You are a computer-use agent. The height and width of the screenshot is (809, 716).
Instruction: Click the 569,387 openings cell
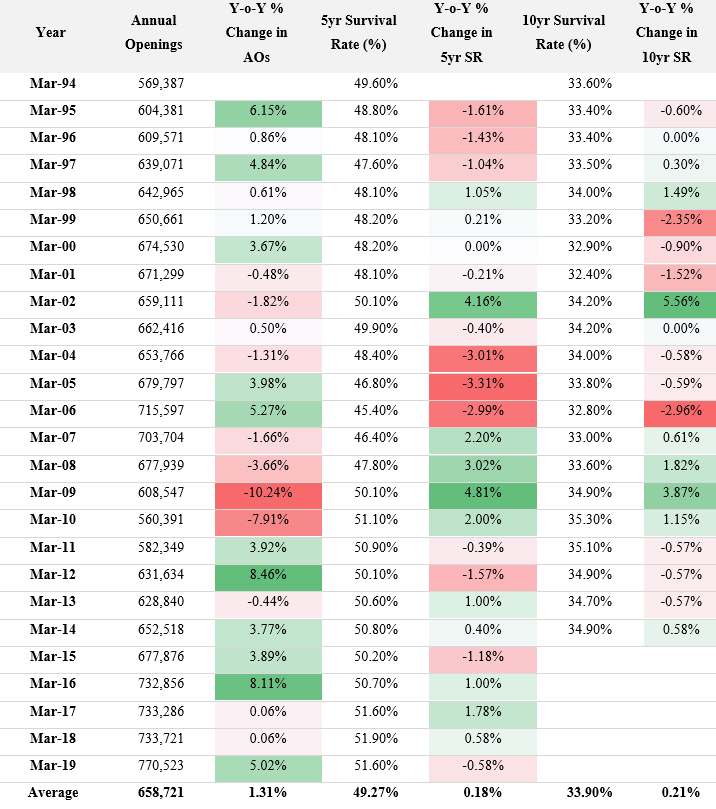(160, 85)
